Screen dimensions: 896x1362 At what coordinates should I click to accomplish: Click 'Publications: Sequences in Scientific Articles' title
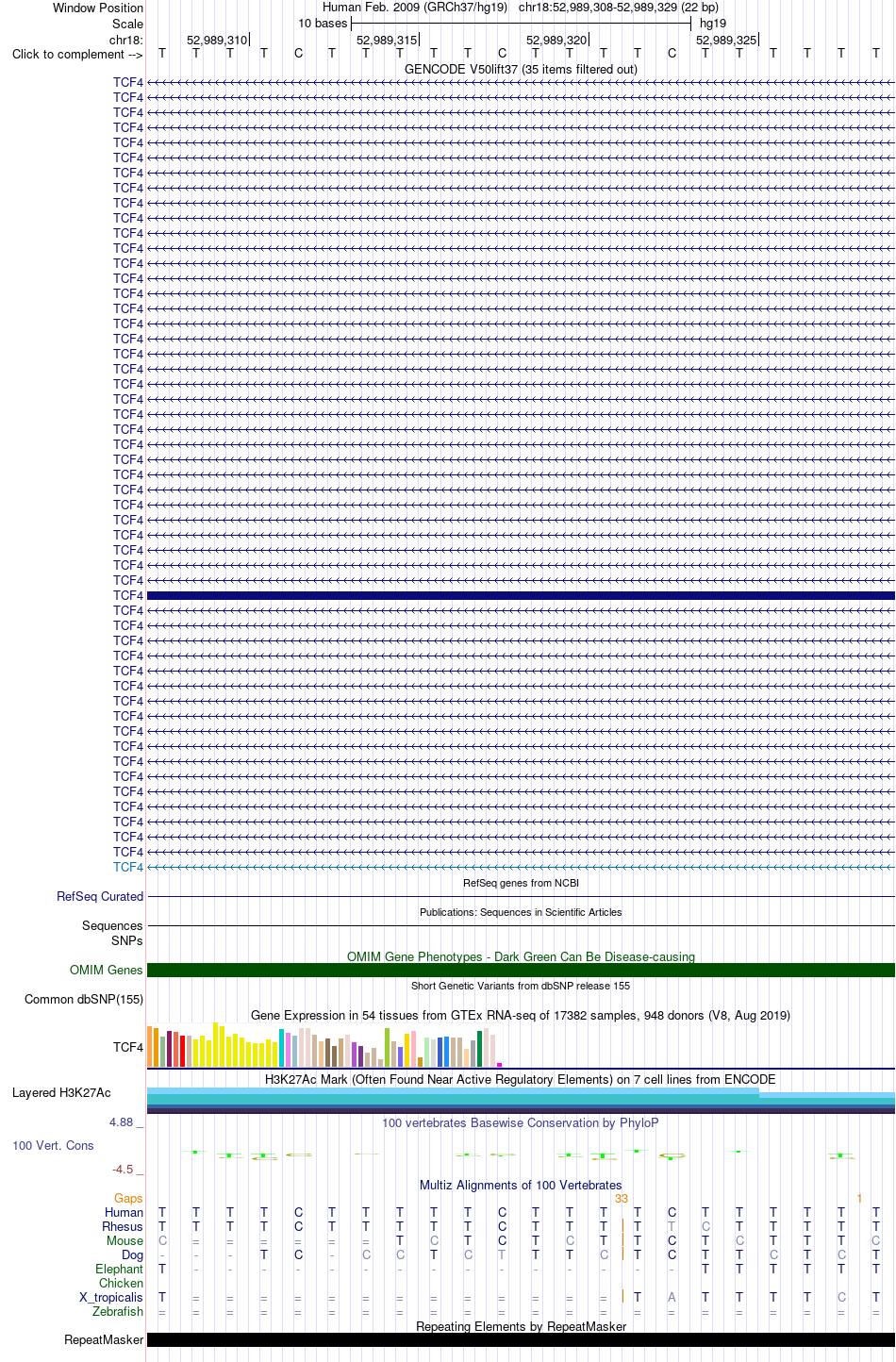pyautogui.click(x=521, y=912)
